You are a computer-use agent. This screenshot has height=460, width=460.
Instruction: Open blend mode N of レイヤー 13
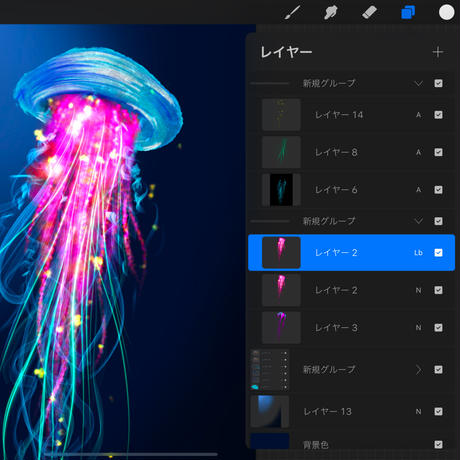pyautogui.click(x=418, y=412)
